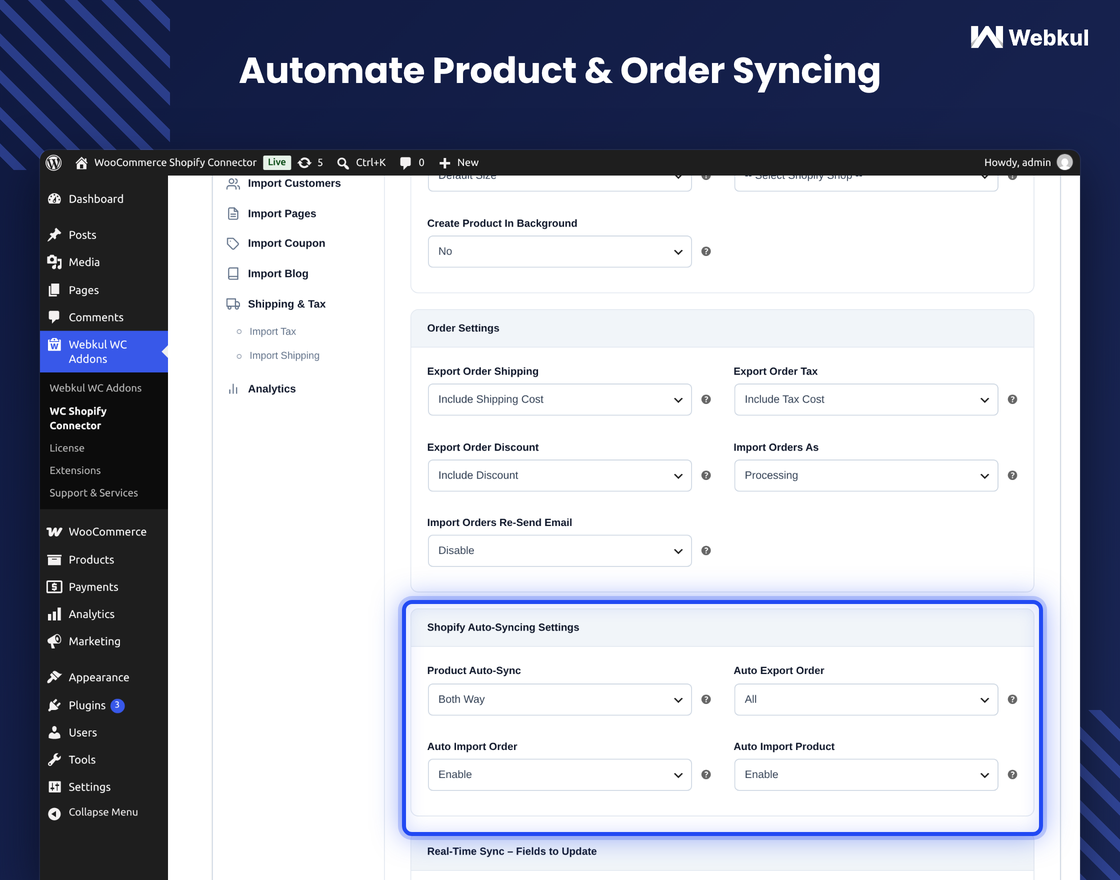Image resolution: width=1120 pixels, height=880 pixels.
Task: Click the updates refresh icon showing 5
Action: click(304, 163)
